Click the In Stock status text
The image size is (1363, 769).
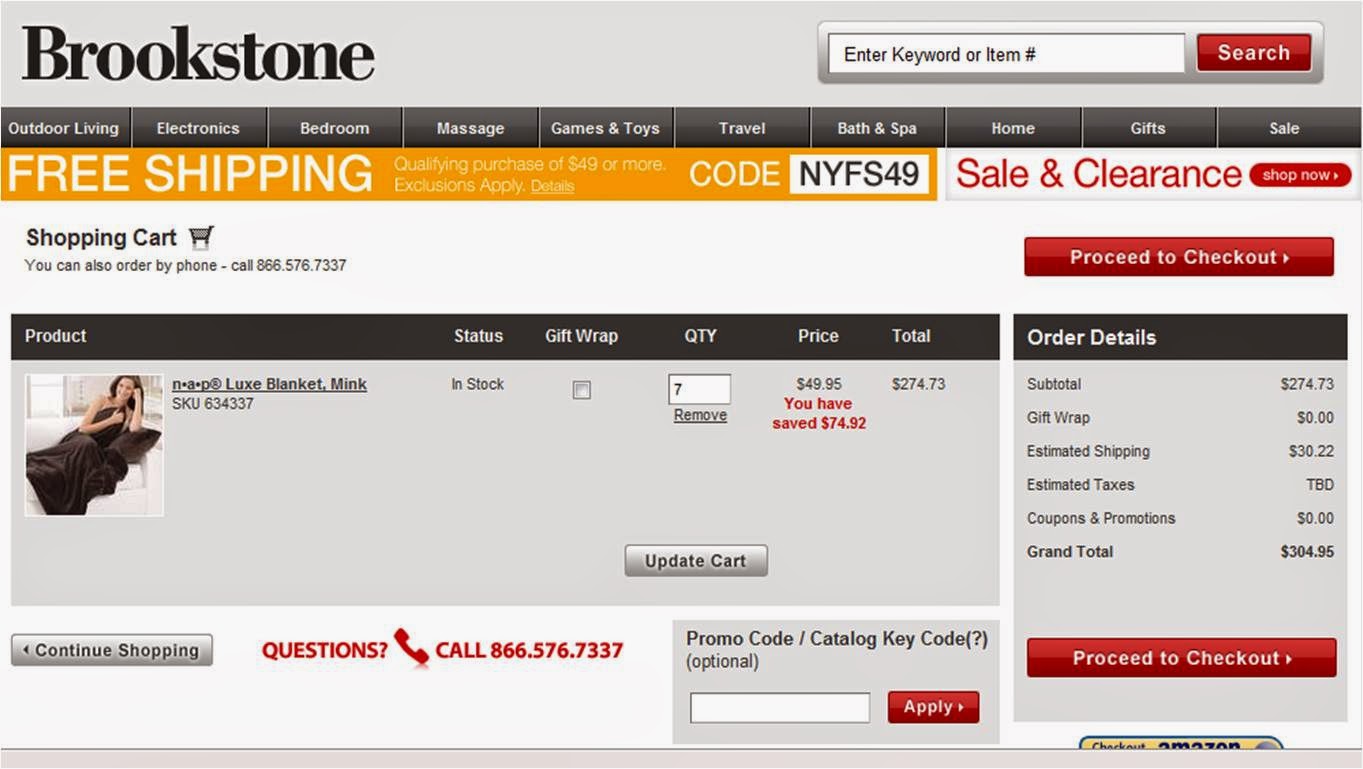point(478,384)
